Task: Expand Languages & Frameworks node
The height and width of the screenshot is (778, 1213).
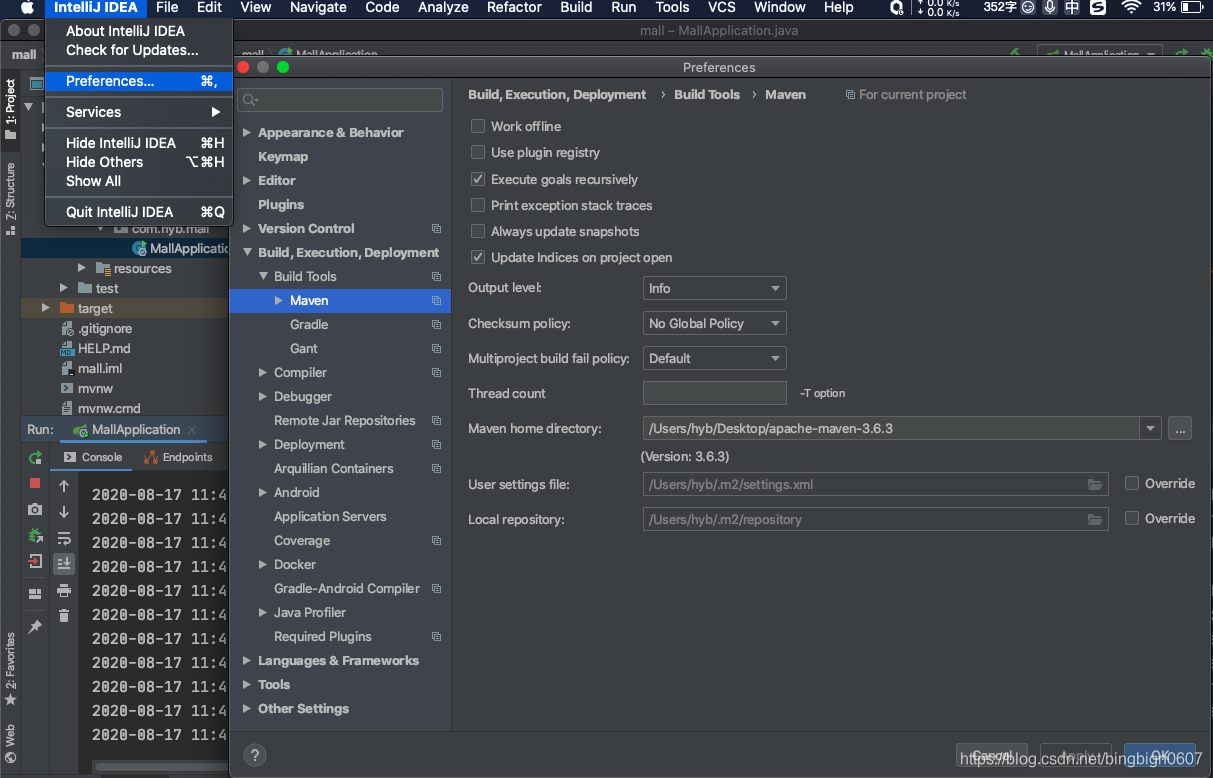Action: pos(247,661)
